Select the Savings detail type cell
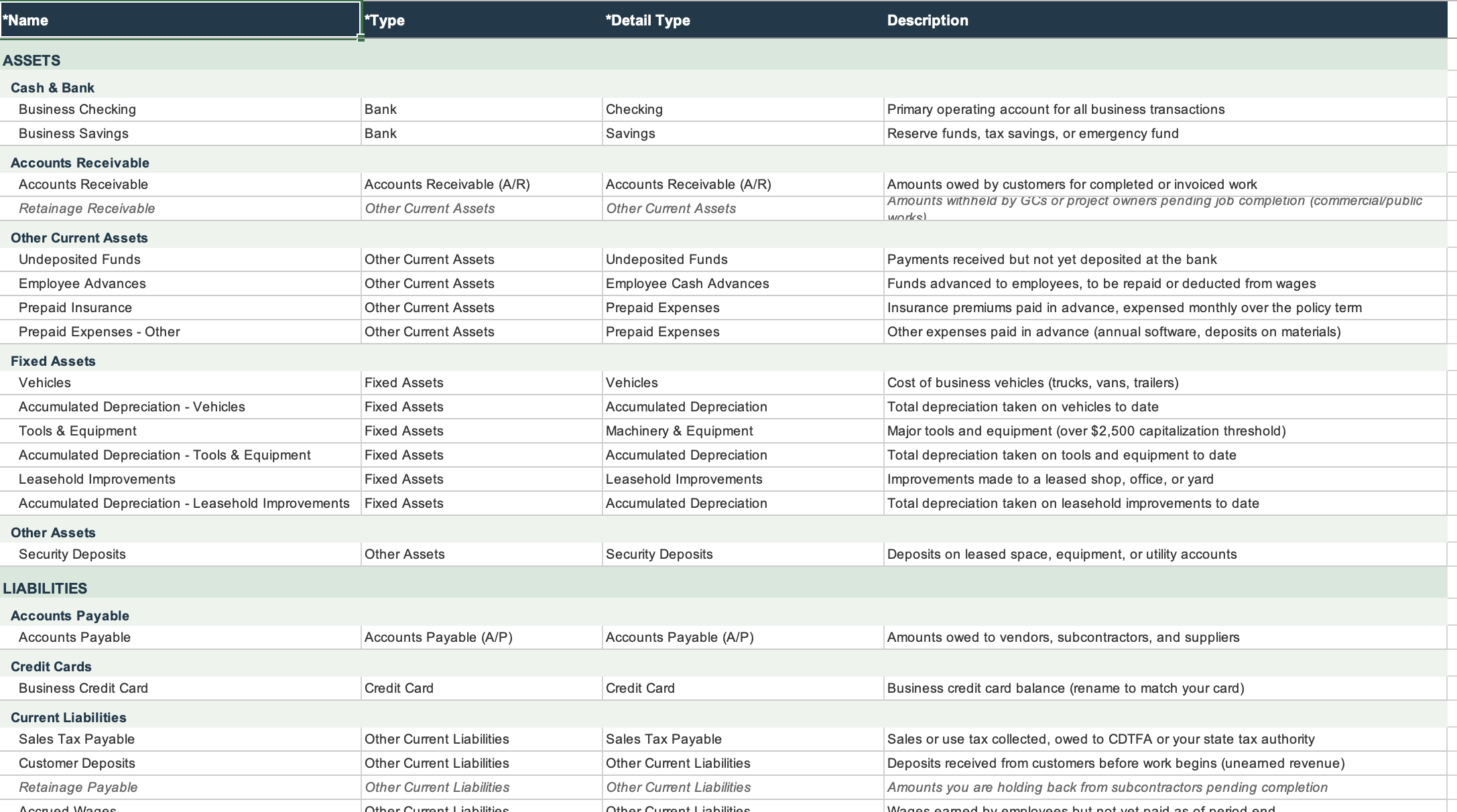The image size is (1457, 812). pos(743,133)
